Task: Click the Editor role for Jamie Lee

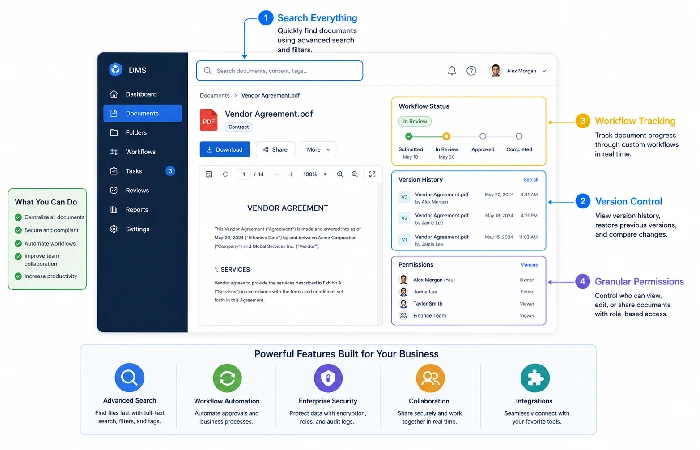Action: (527, 292)
